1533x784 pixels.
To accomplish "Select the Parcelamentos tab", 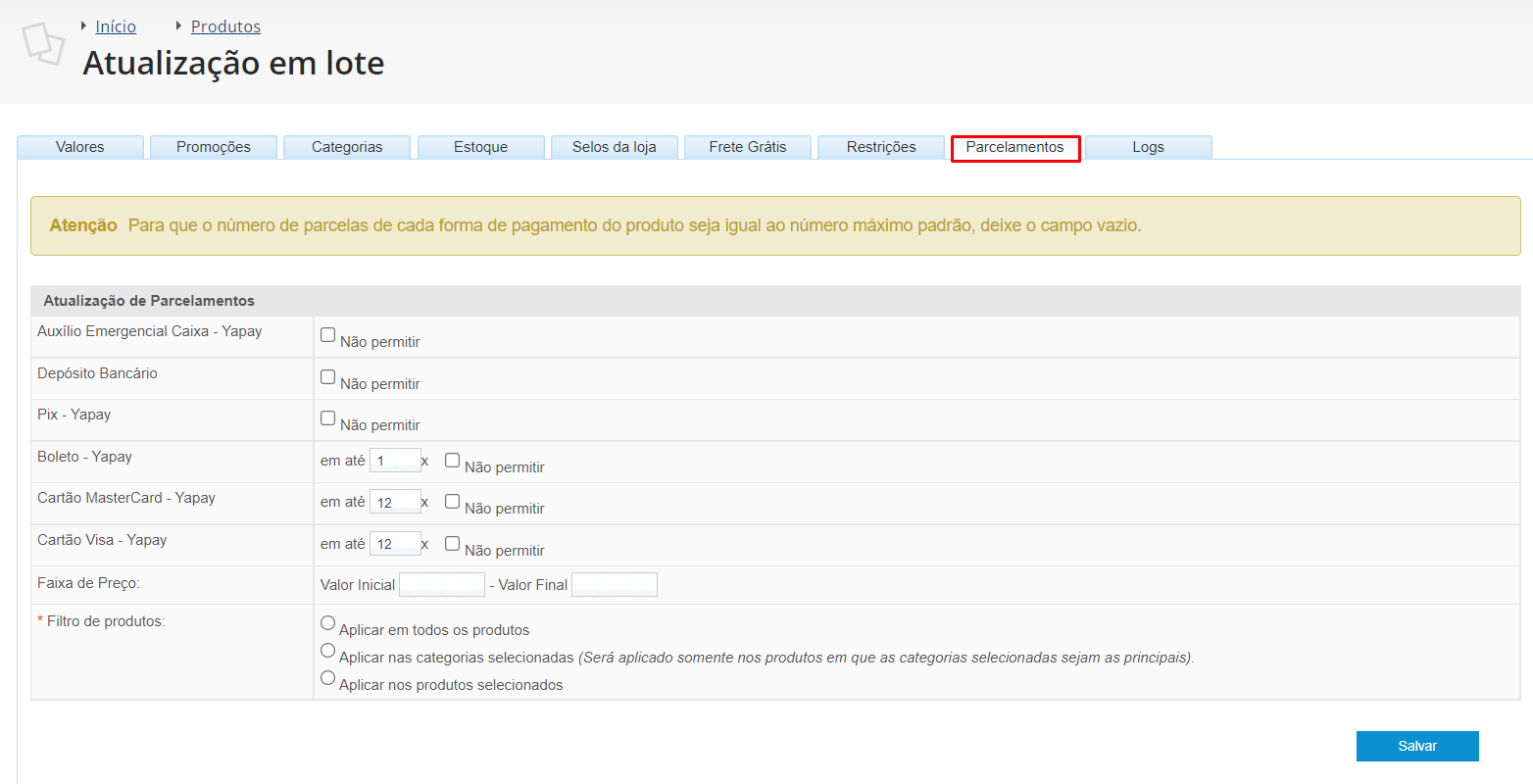I will point(1015,147).
